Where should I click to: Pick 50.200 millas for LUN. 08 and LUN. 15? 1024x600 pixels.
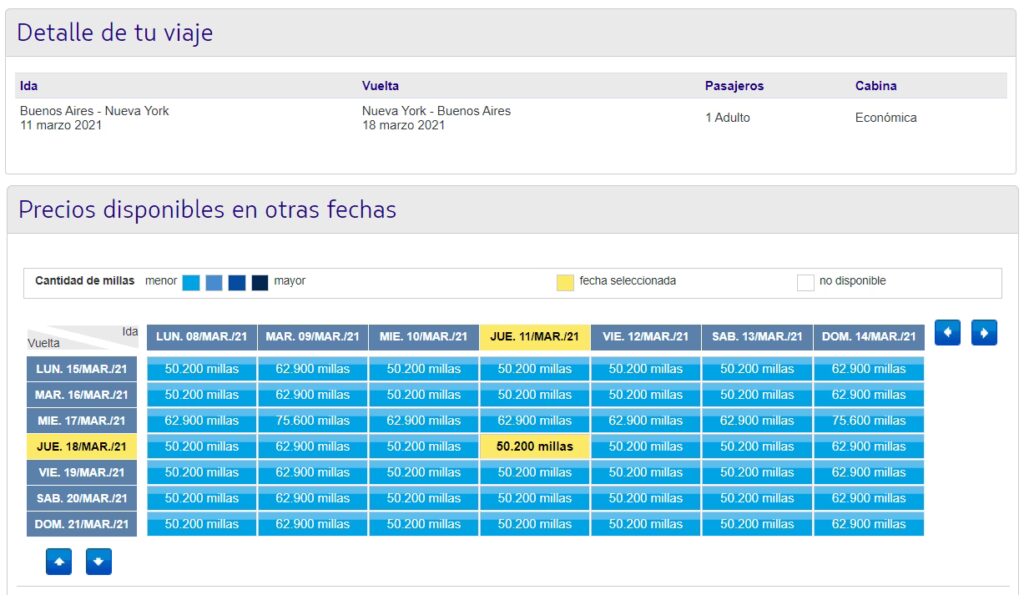point(202,369)
